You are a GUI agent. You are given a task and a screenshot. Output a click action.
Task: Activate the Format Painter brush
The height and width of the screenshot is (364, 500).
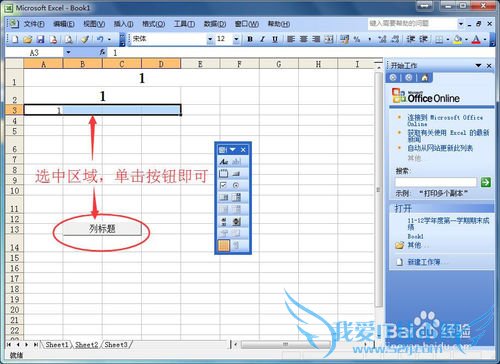(85, 39)
